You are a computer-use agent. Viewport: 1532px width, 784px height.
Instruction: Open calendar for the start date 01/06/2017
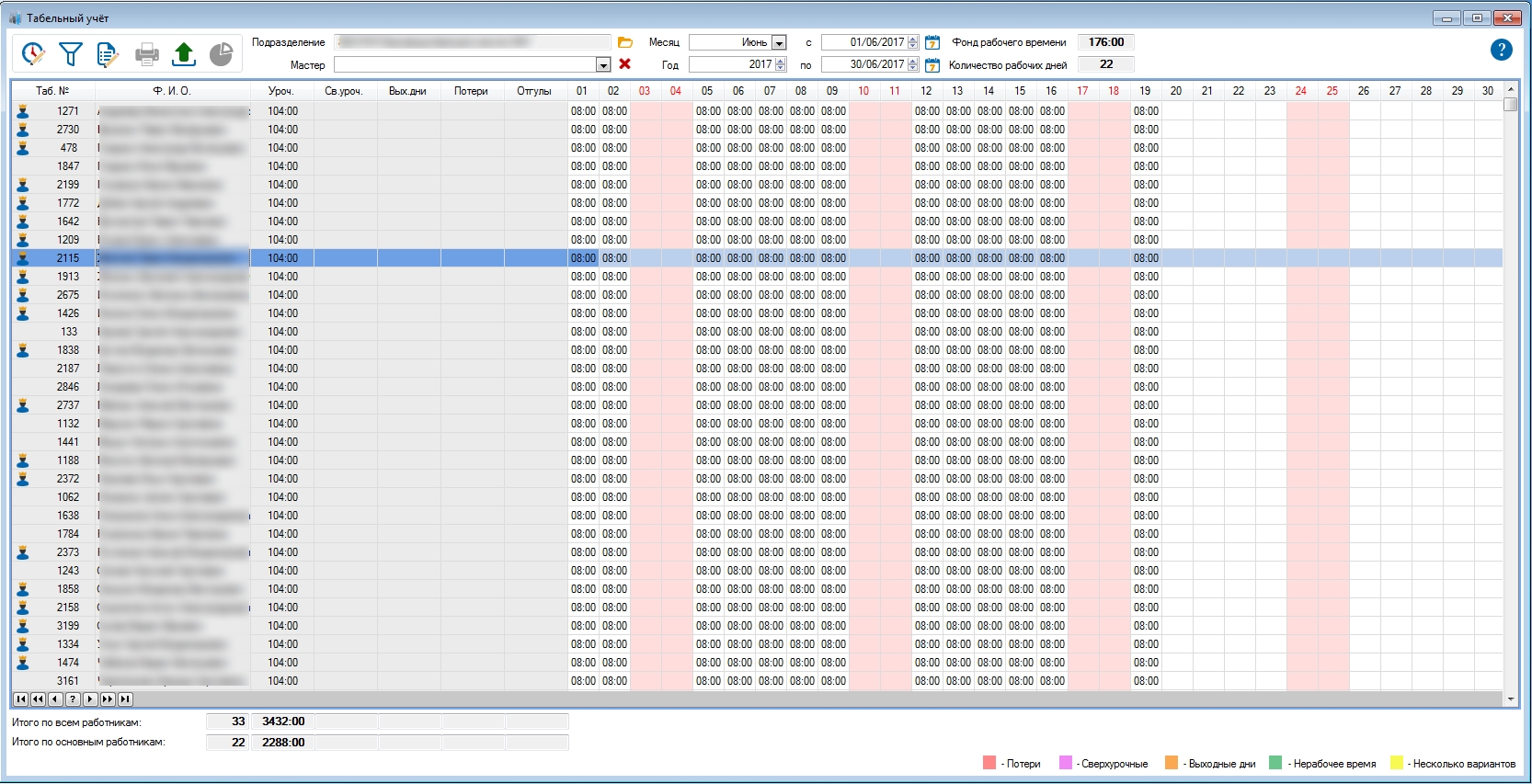click(932, 42)
